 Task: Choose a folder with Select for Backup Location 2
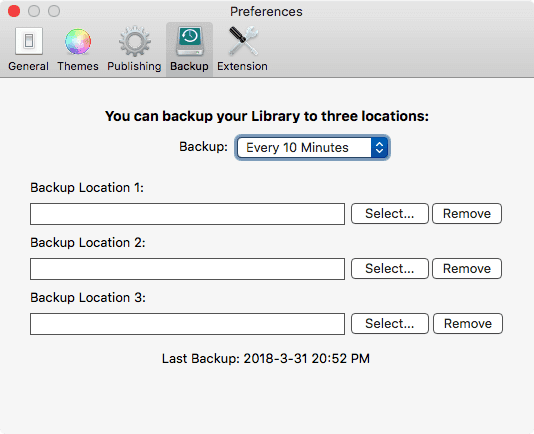coord(390,268)
